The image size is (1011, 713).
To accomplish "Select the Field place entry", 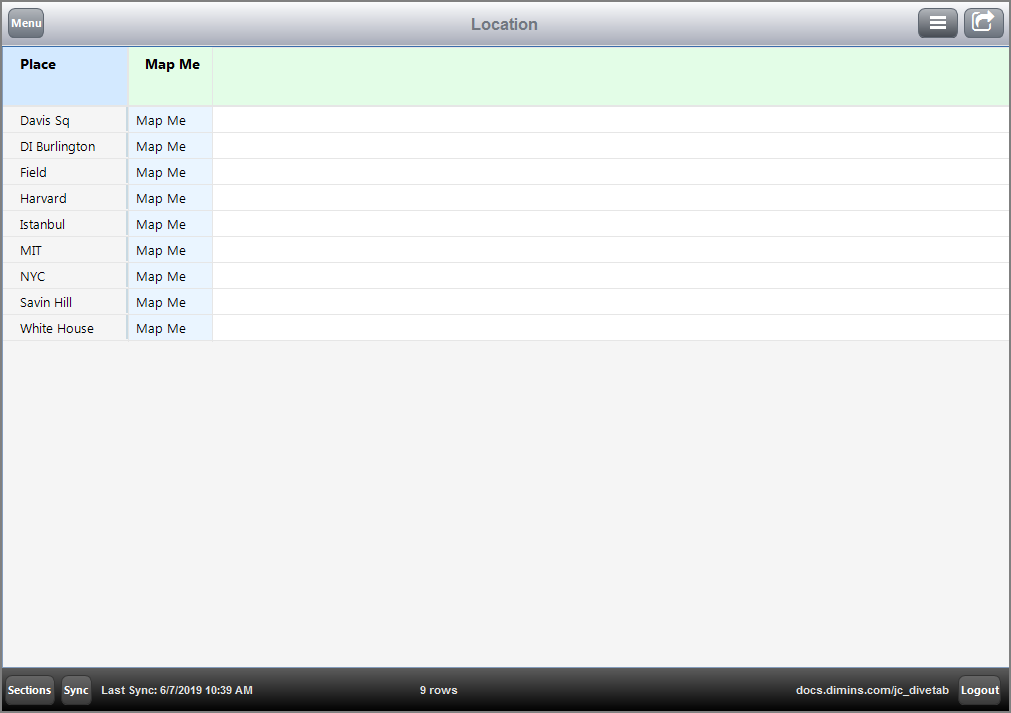I will [33, 173].
